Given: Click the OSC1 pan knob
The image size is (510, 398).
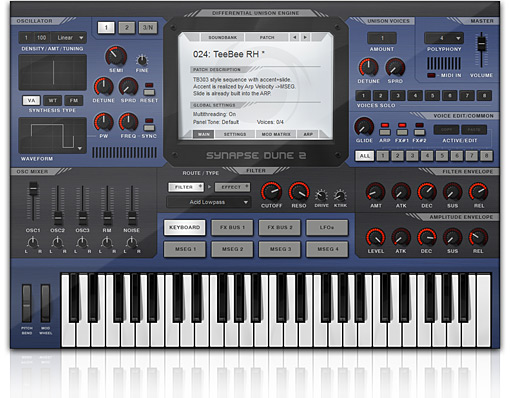Looking at the screenshot, I should (33, 242).
